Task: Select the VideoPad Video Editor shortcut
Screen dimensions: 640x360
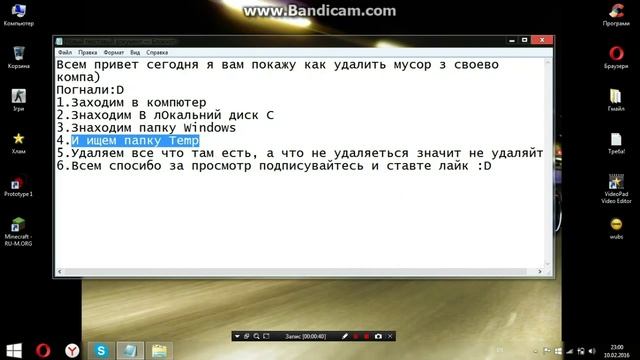Action: (616, 189)
